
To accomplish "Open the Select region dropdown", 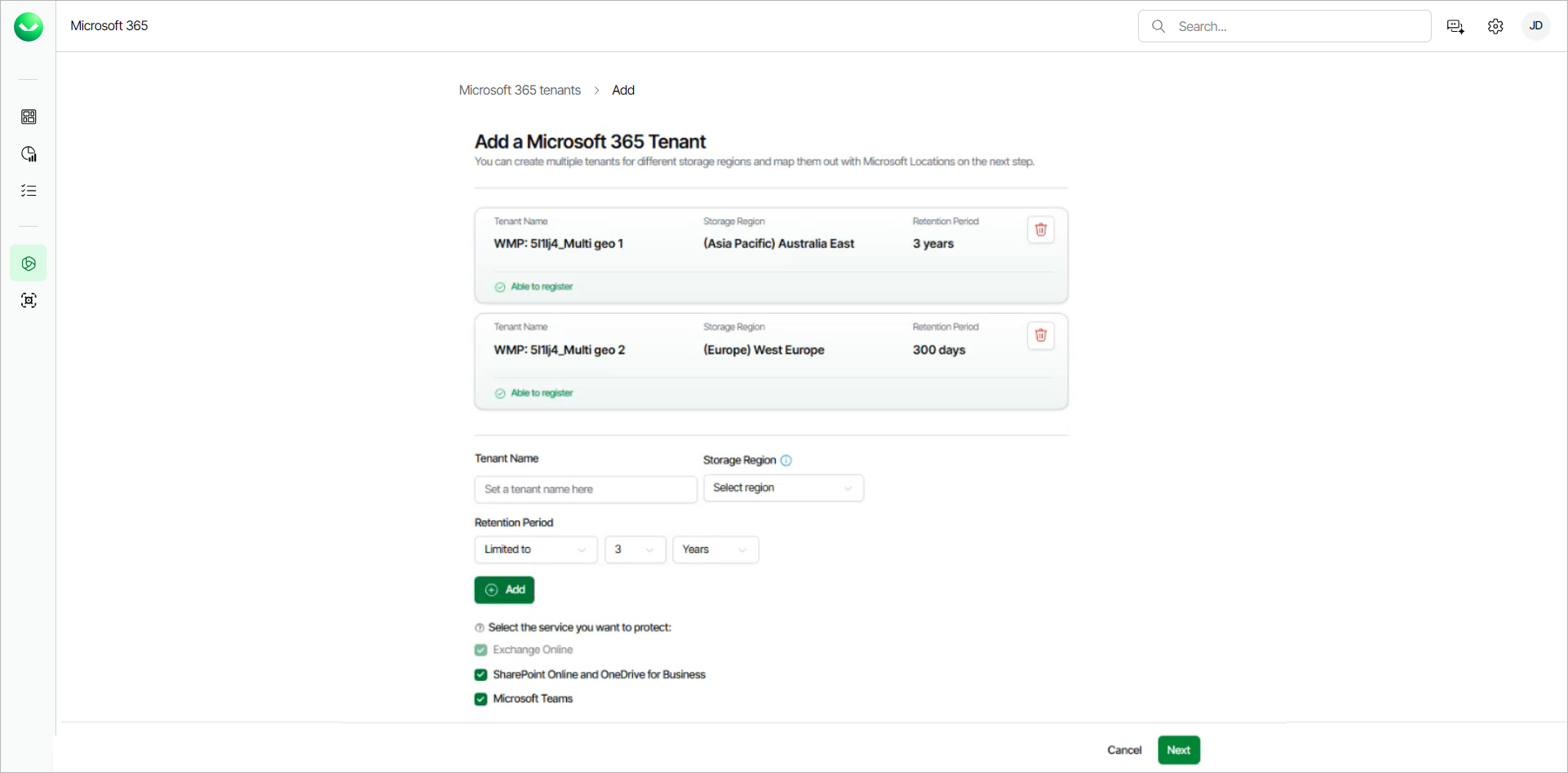I will (782, 488).
